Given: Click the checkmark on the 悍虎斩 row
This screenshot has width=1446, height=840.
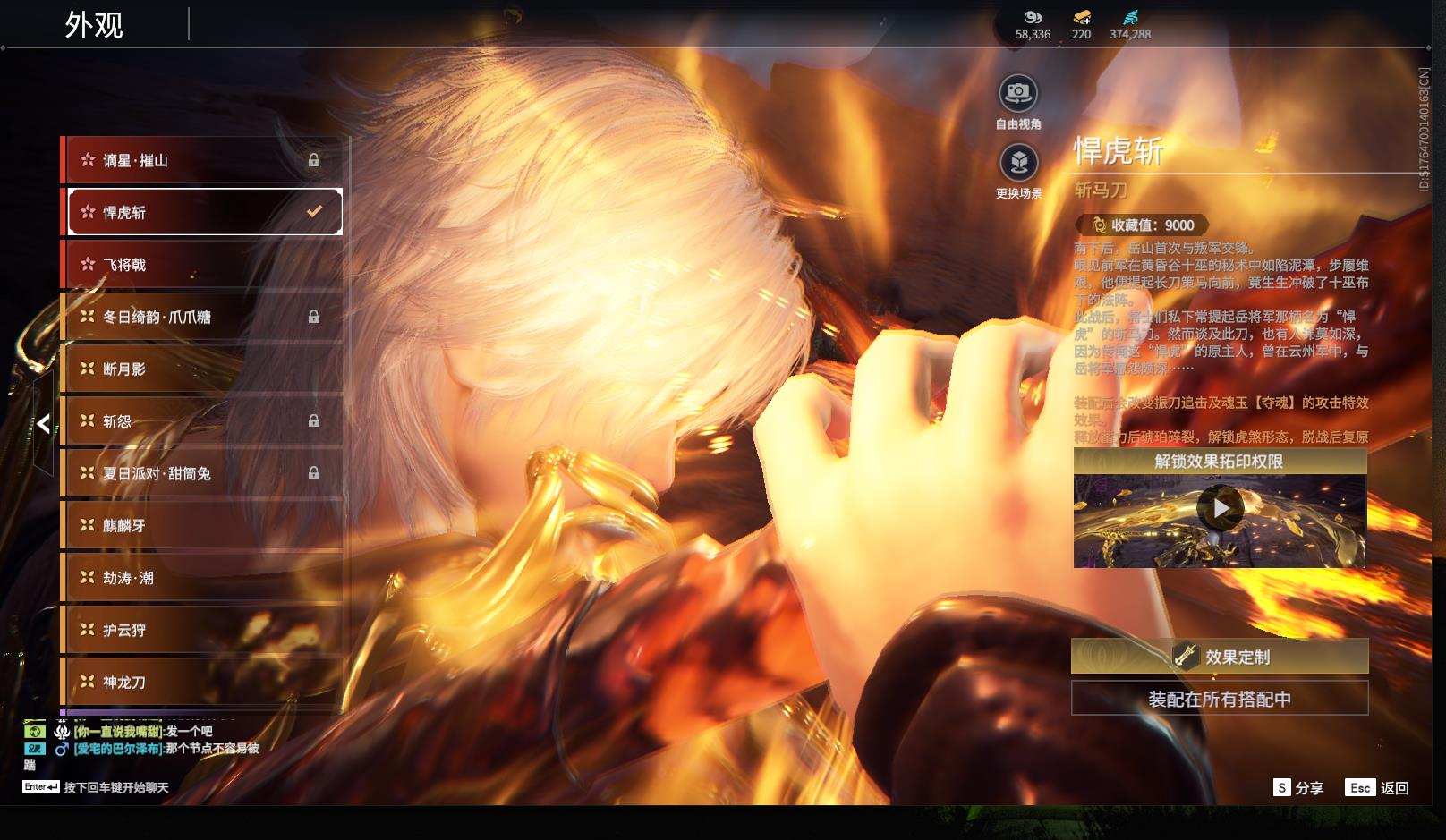Looking at the screenshot, I should (314, 212).
